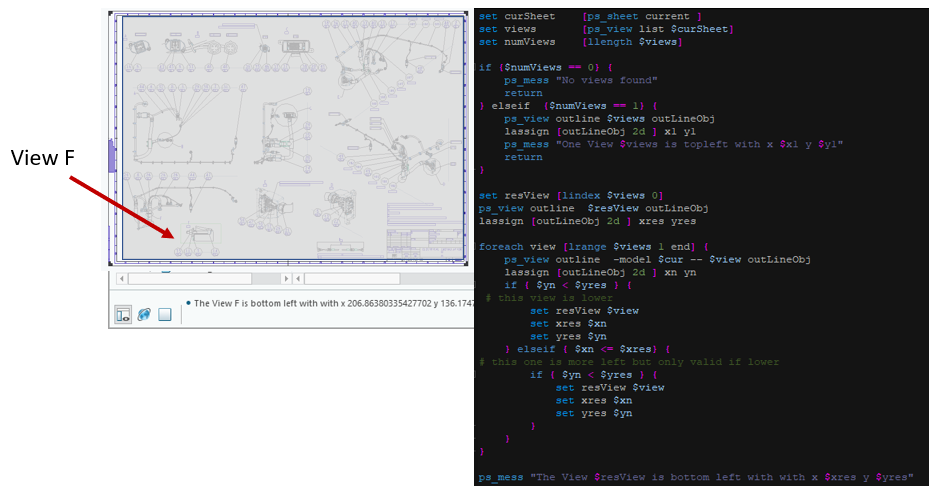Select the title block in sheet corner

point(425,244)
